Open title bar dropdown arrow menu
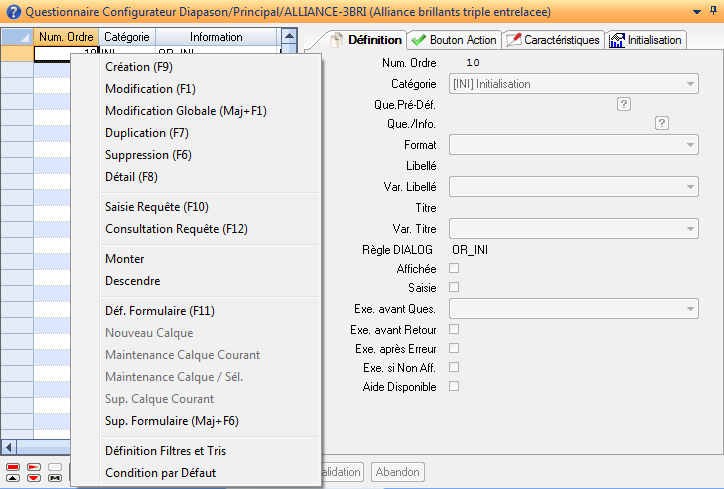The width and height of the screenshot is (724, 489). 697,10
